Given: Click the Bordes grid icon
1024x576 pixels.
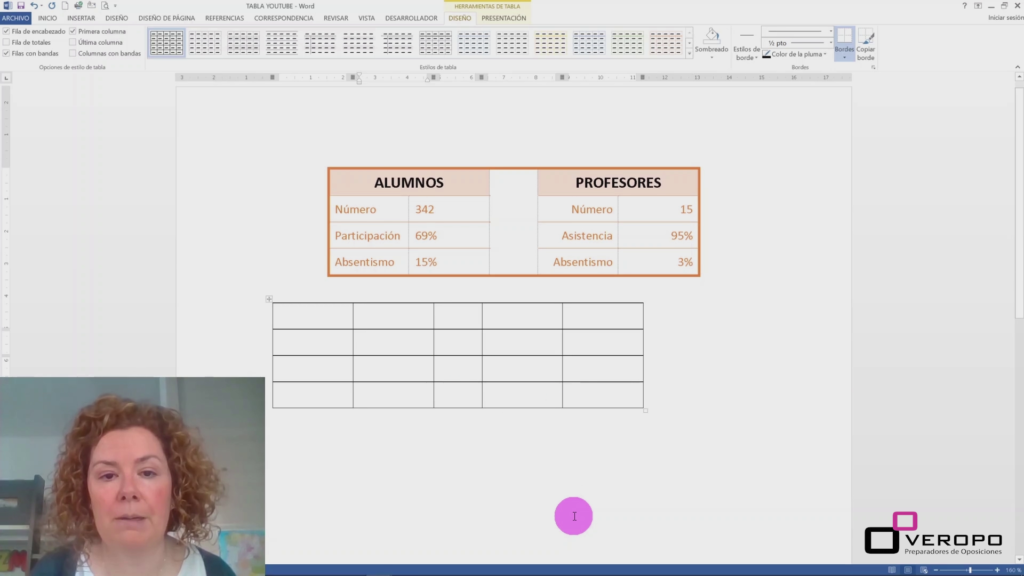Looking at the screenshot, I should [844, 36].
